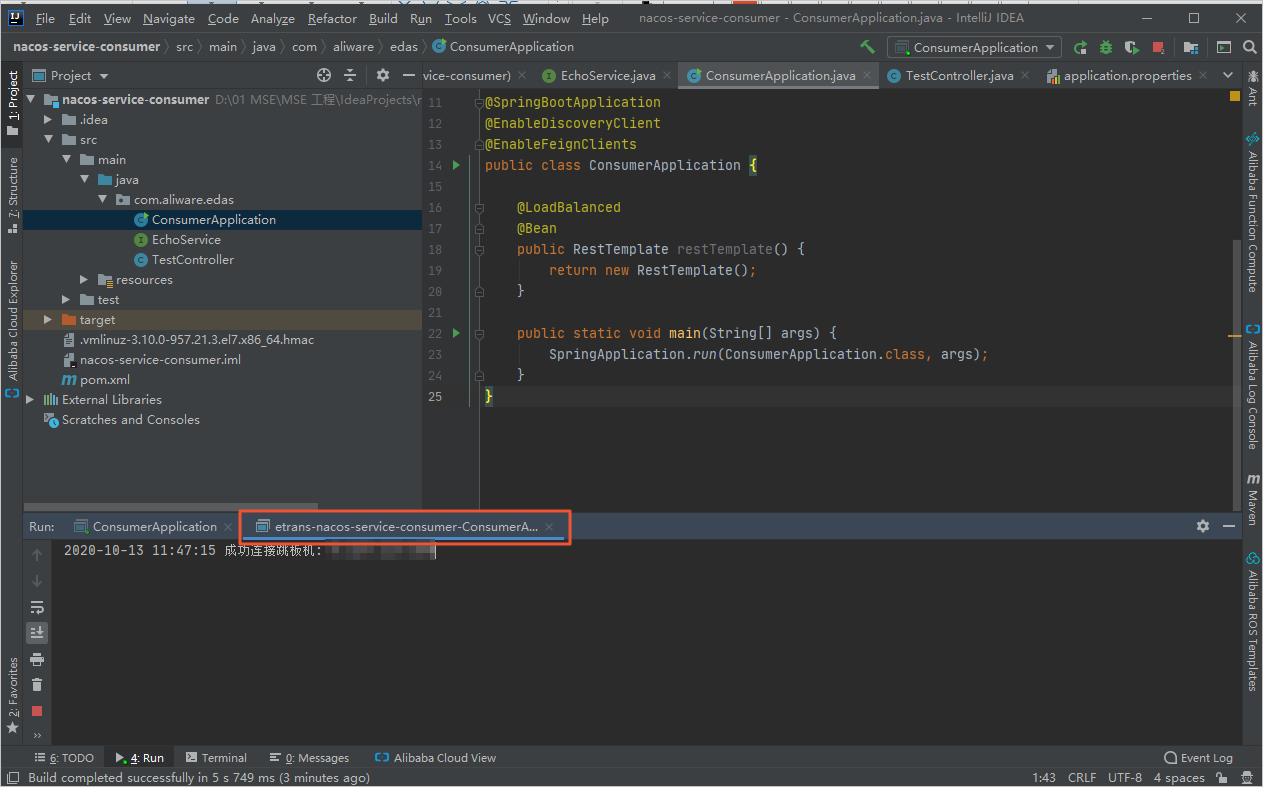
Task: Expand the target folder
Action: pos(48,320)
